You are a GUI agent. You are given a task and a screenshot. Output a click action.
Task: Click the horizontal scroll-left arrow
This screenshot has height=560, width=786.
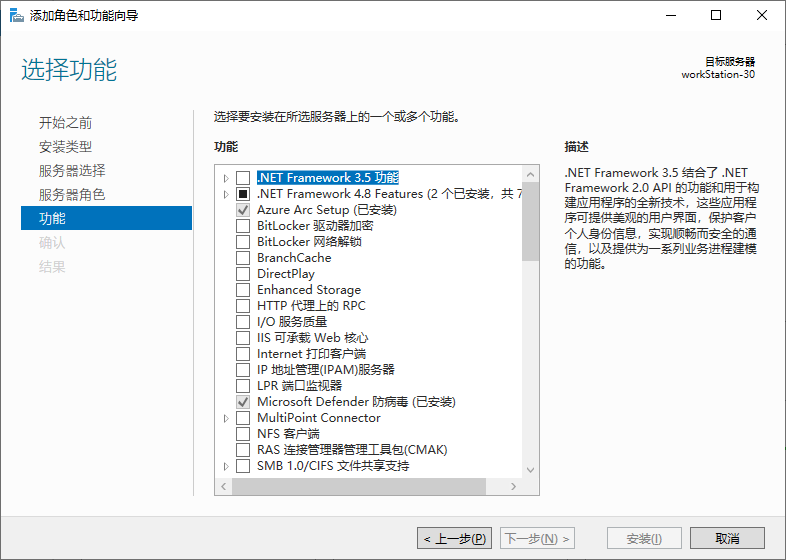(224, 487)
